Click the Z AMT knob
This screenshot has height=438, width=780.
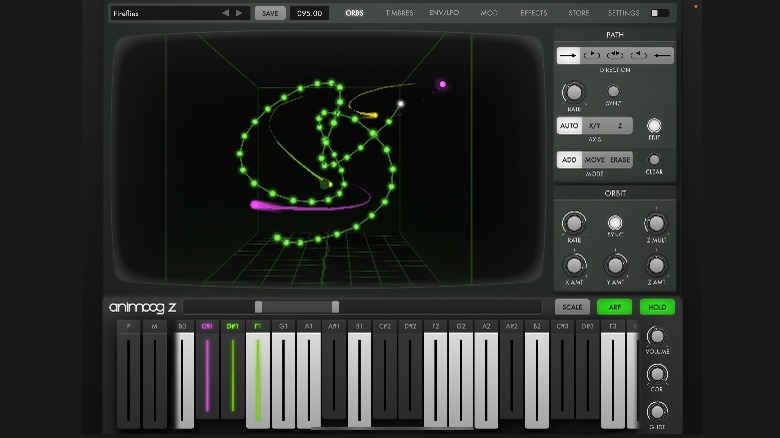click(656, 265)
